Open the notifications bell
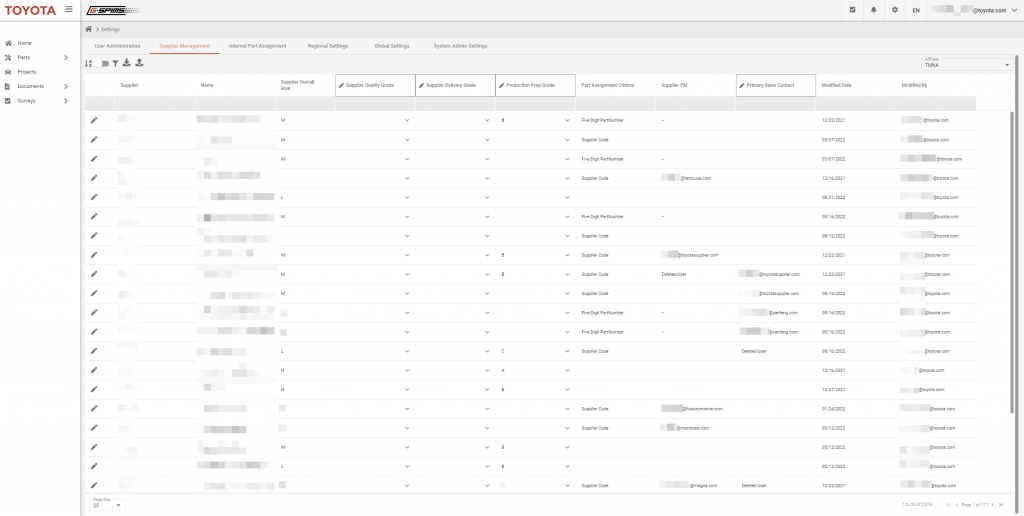Image resolution: width=1024 pixels, height=516 pixels. pos(874,10)
